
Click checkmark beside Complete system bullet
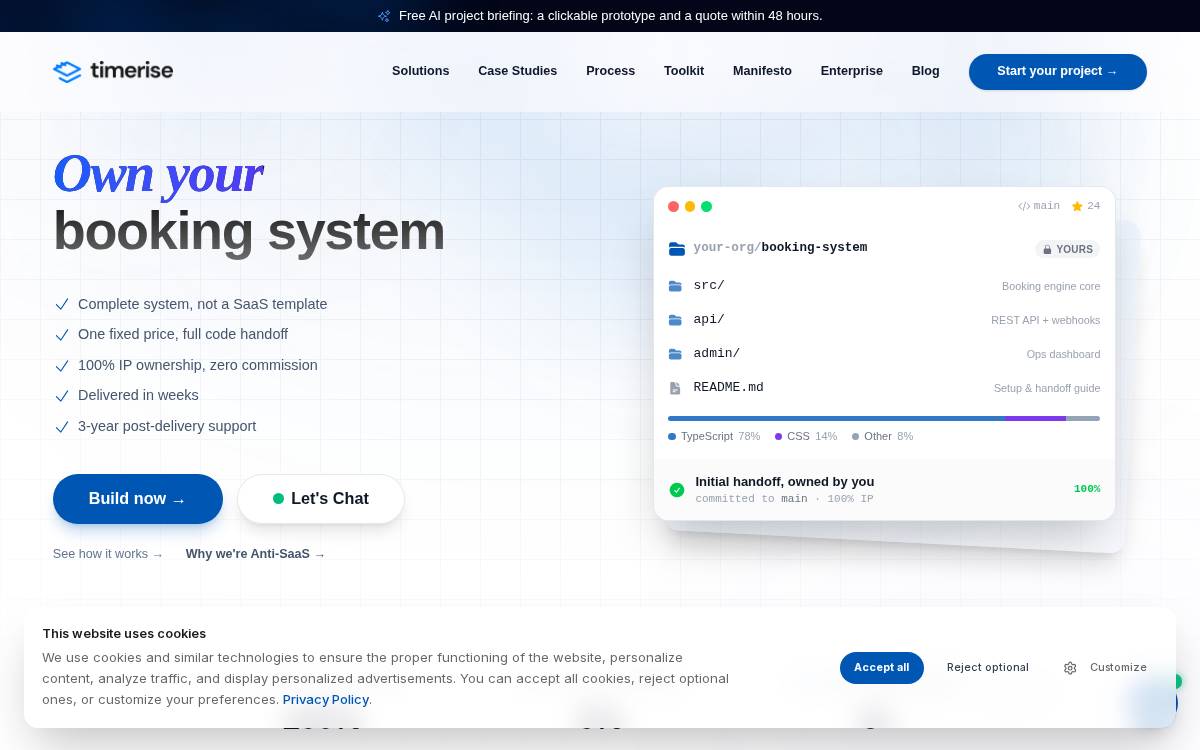pos(62,304)
